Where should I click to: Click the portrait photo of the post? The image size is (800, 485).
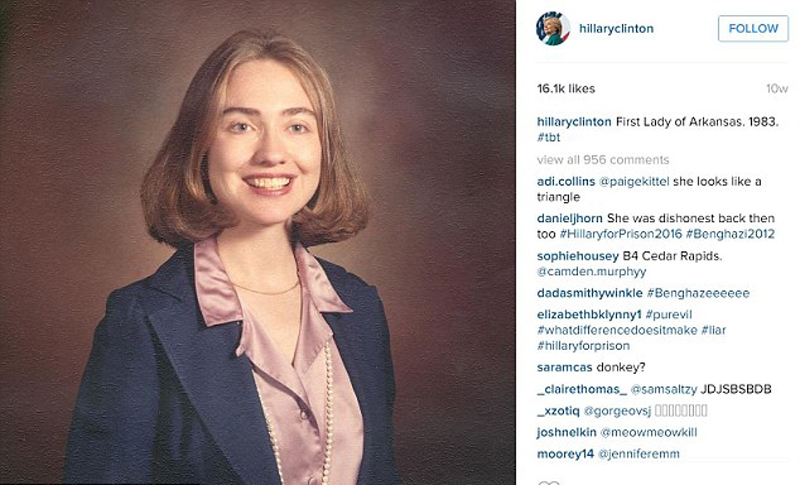pyautogui.click(x=258, y=242)
